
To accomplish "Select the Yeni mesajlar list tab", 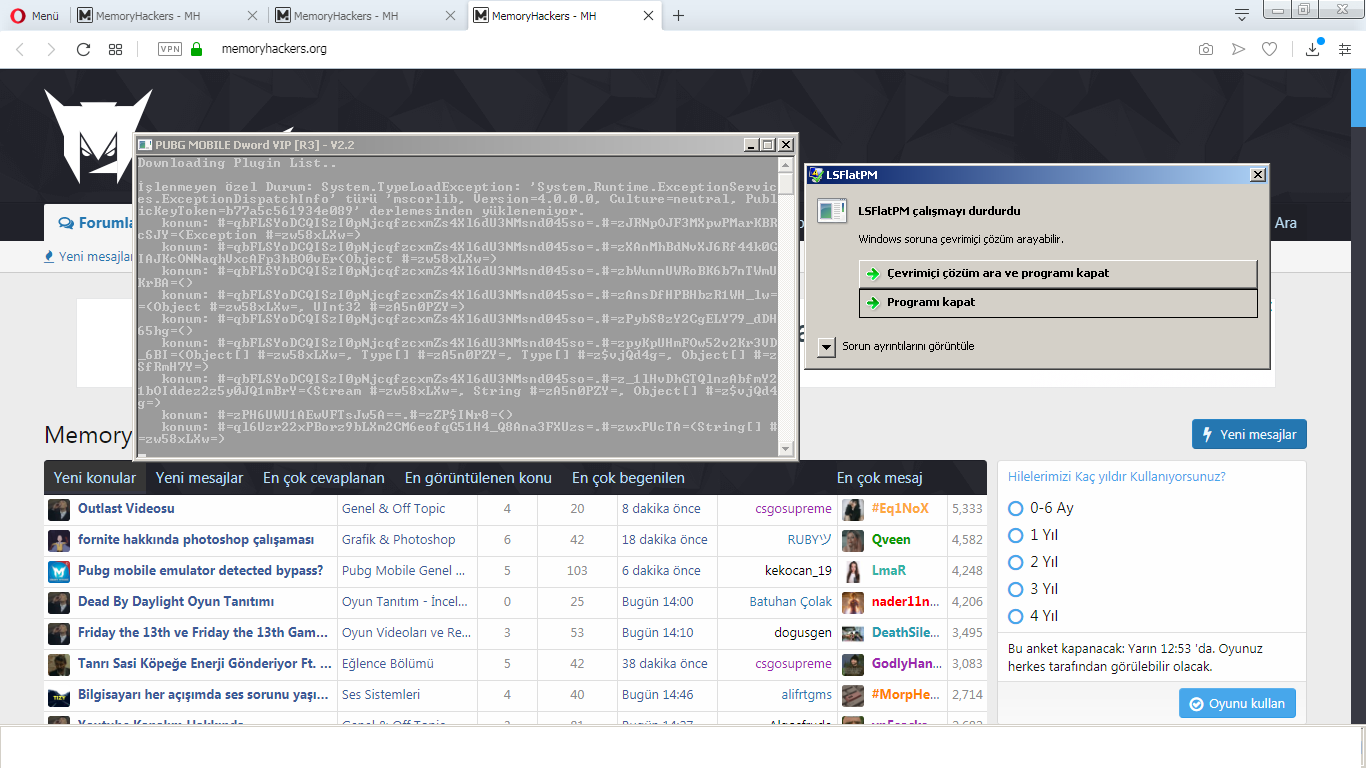I will point(199,478).
